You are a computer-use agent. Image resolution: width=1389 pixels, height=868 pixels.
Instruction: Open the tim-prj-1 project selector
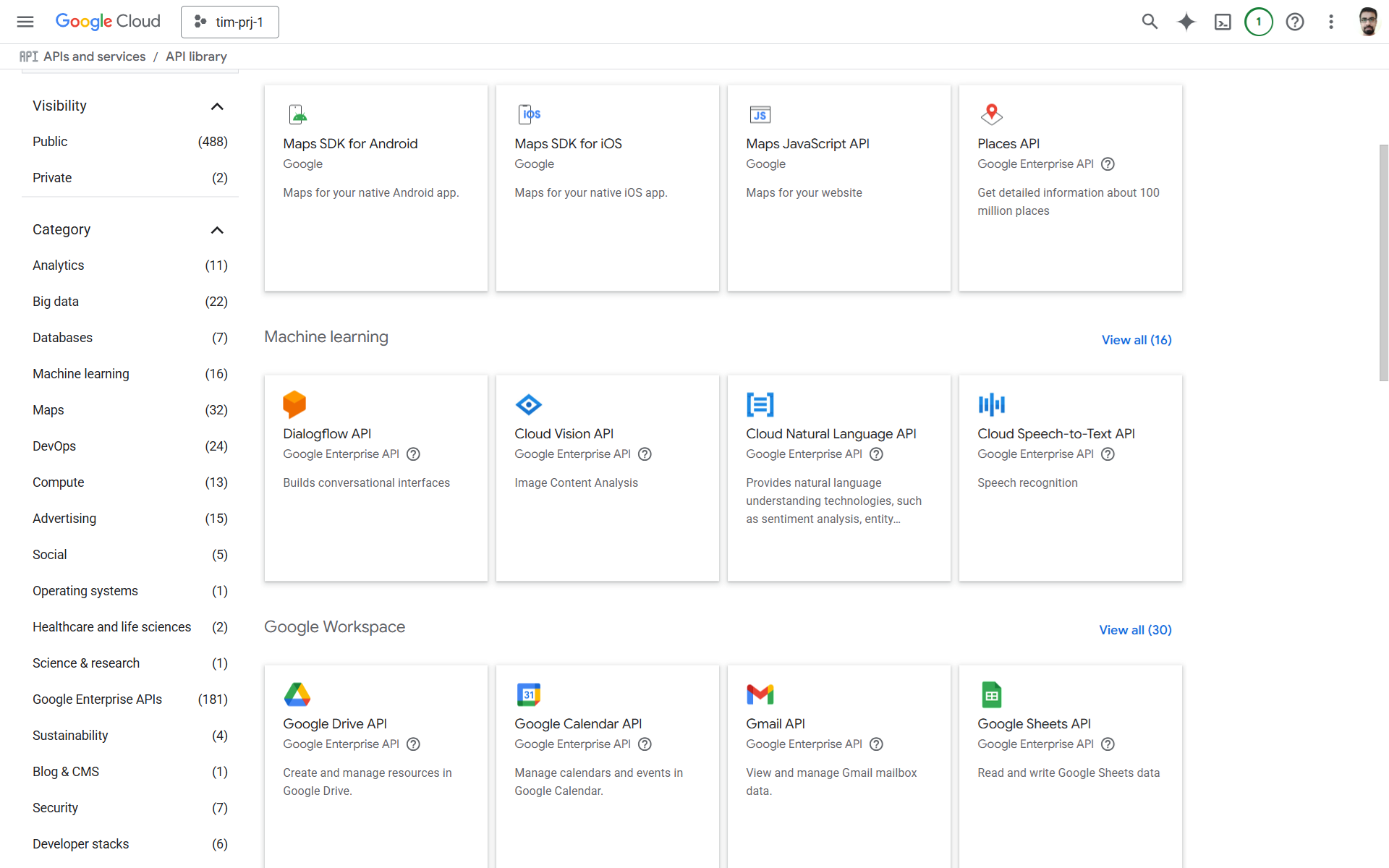230,22
